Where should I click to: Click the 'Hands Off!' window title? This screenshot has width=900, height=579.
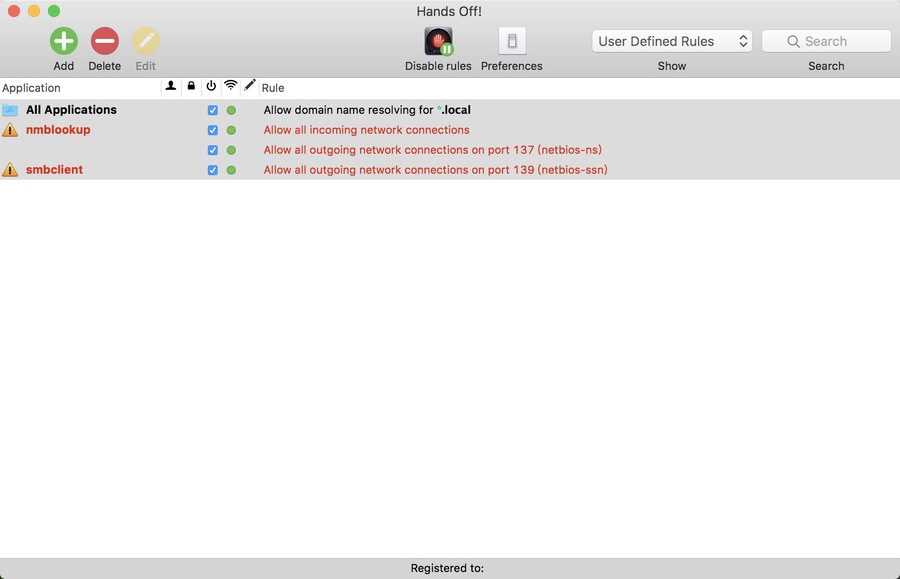pyautogui.click(x=449, y=11)
